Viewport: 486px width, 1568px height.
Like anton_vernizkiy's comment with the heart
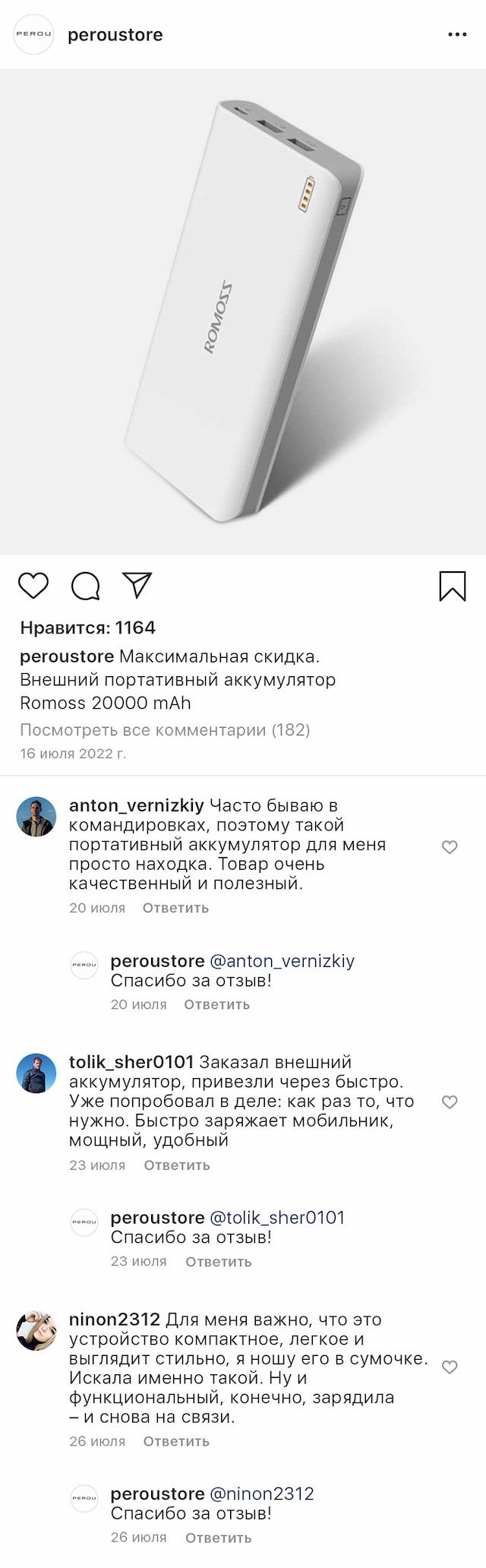coord(450,847)
